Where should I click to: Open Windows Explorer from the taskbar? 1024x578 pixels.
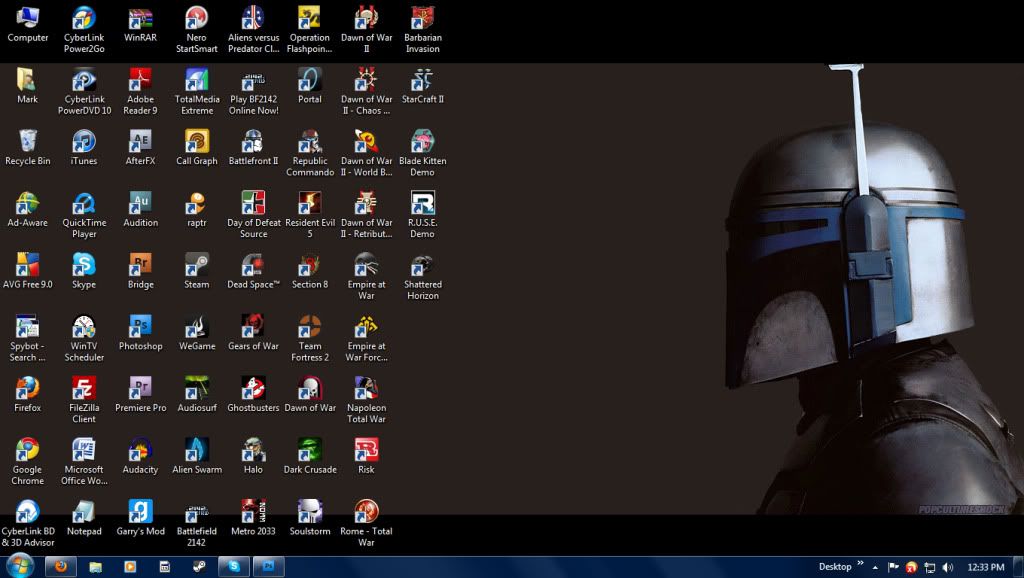(95, 566)
